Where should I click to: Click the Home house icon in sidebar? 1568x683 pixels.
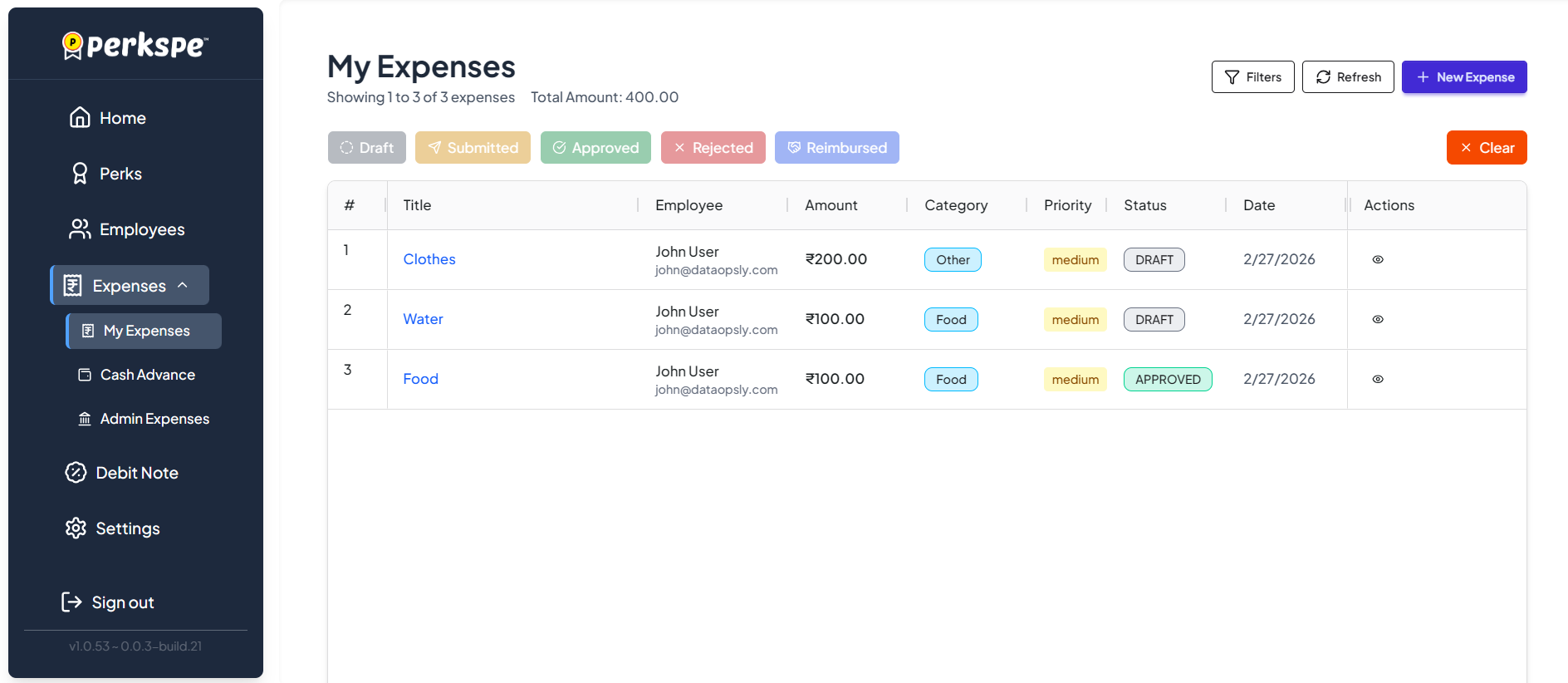(x=80, y=118)
